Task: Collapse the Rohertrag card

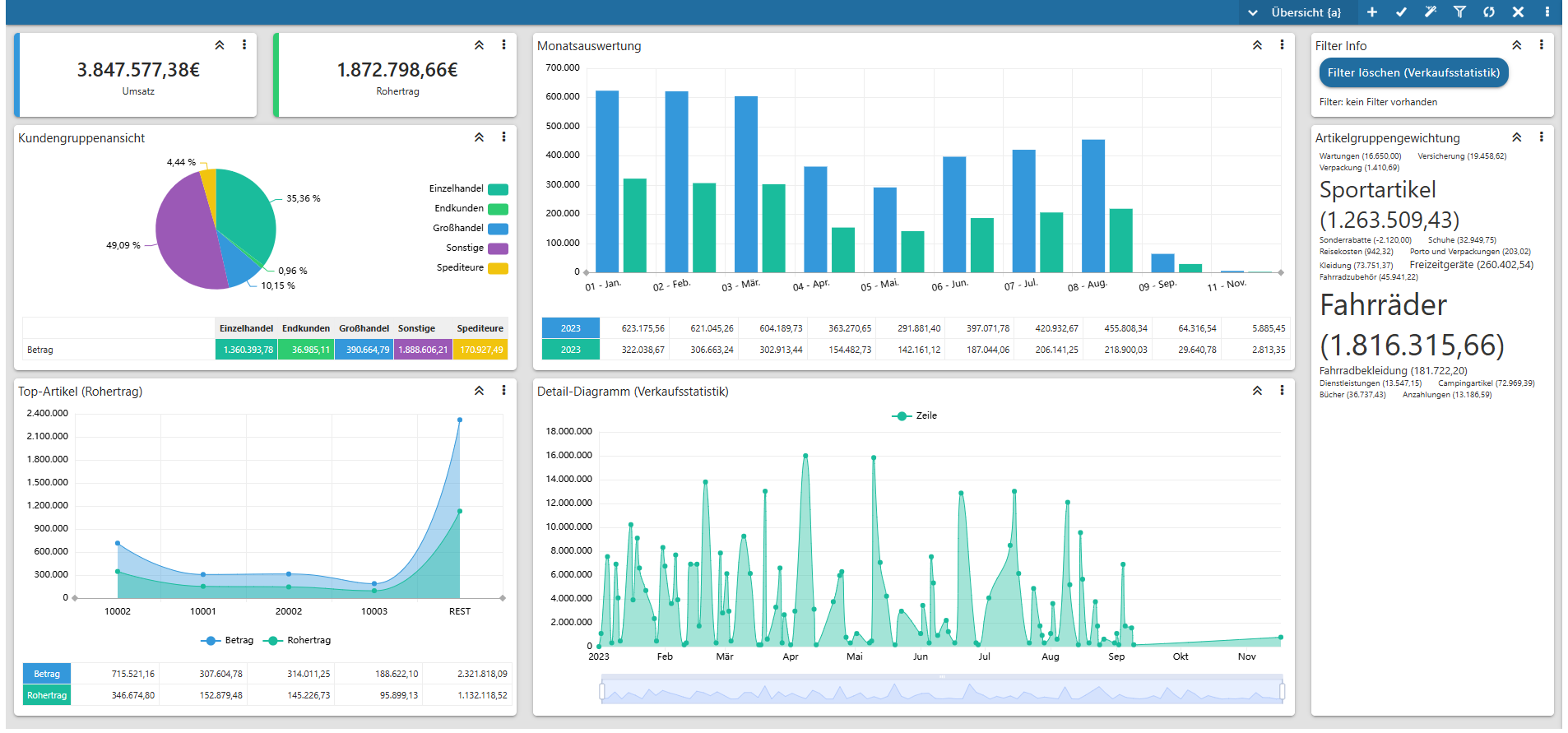Action: point(479,45)
